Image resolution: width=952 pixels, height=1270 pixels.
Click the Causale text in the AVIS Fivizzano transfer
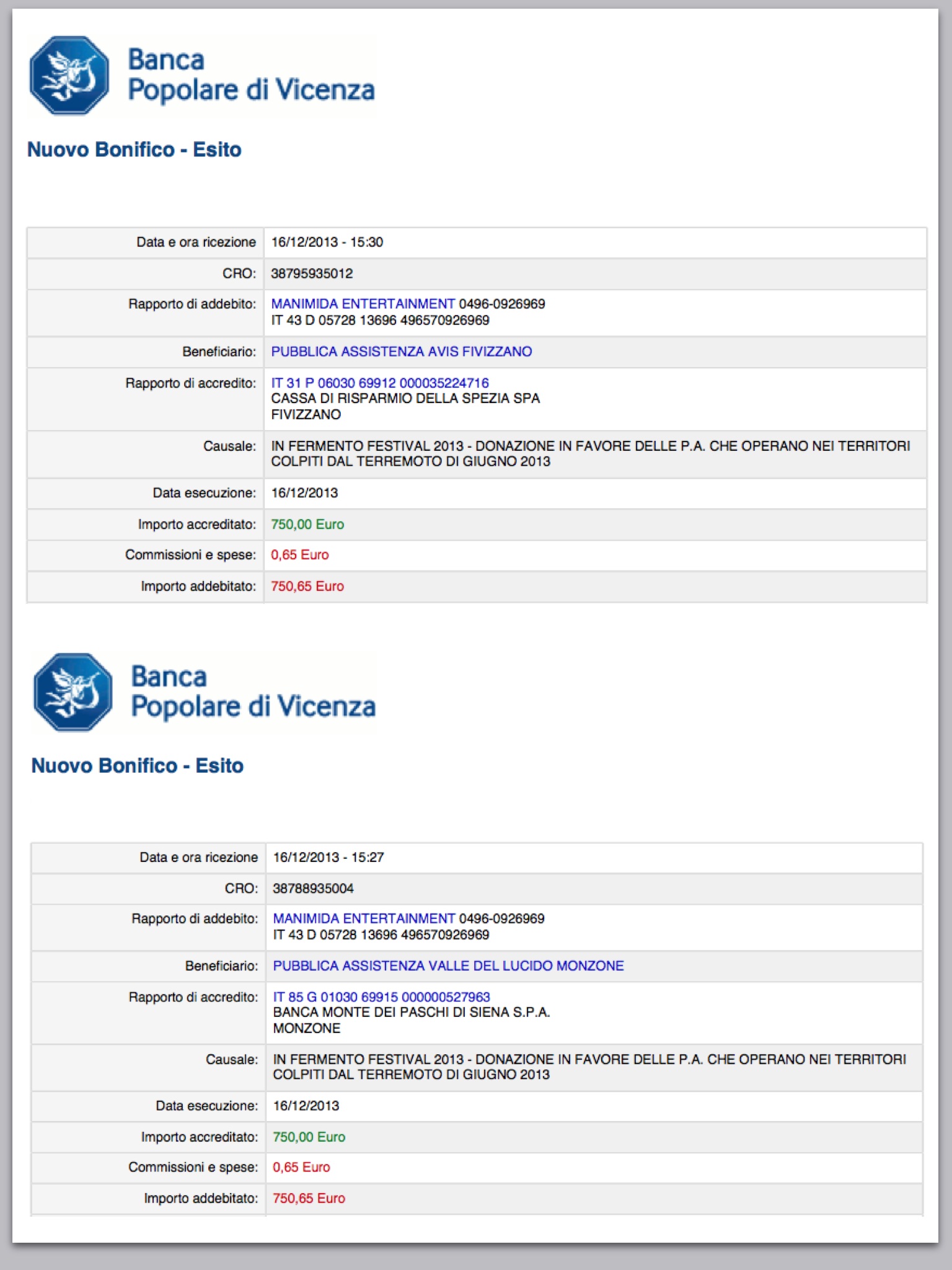591,454
